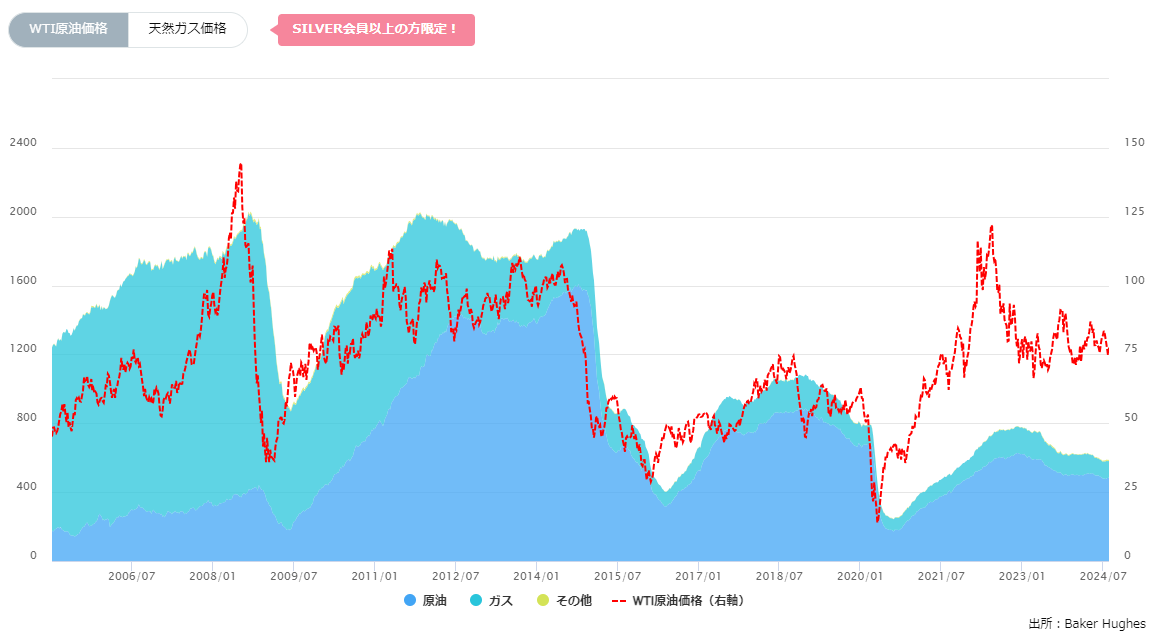This screenshot has height=638, width=1158.
Task: Click the 2009/07 x-axis label
Action: tap(293, 576)
